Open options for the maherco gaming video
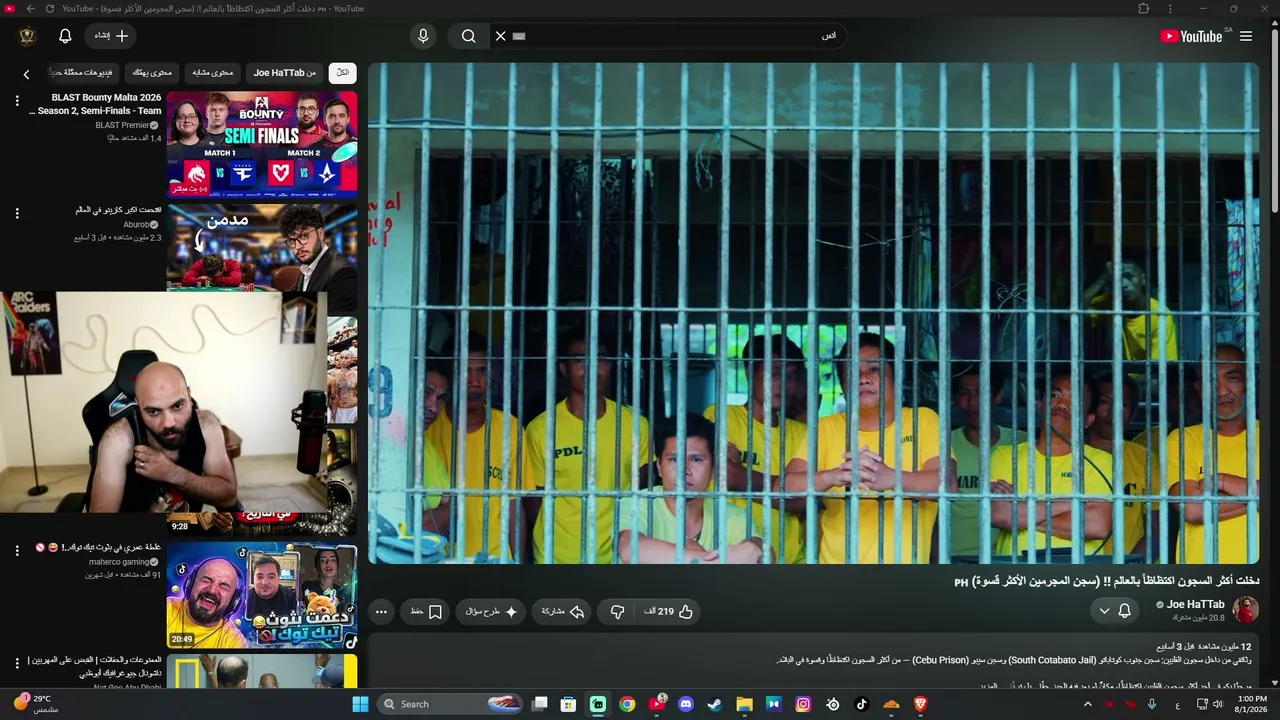The width and height of the screenshot is (1280, 720). (17, 551)
